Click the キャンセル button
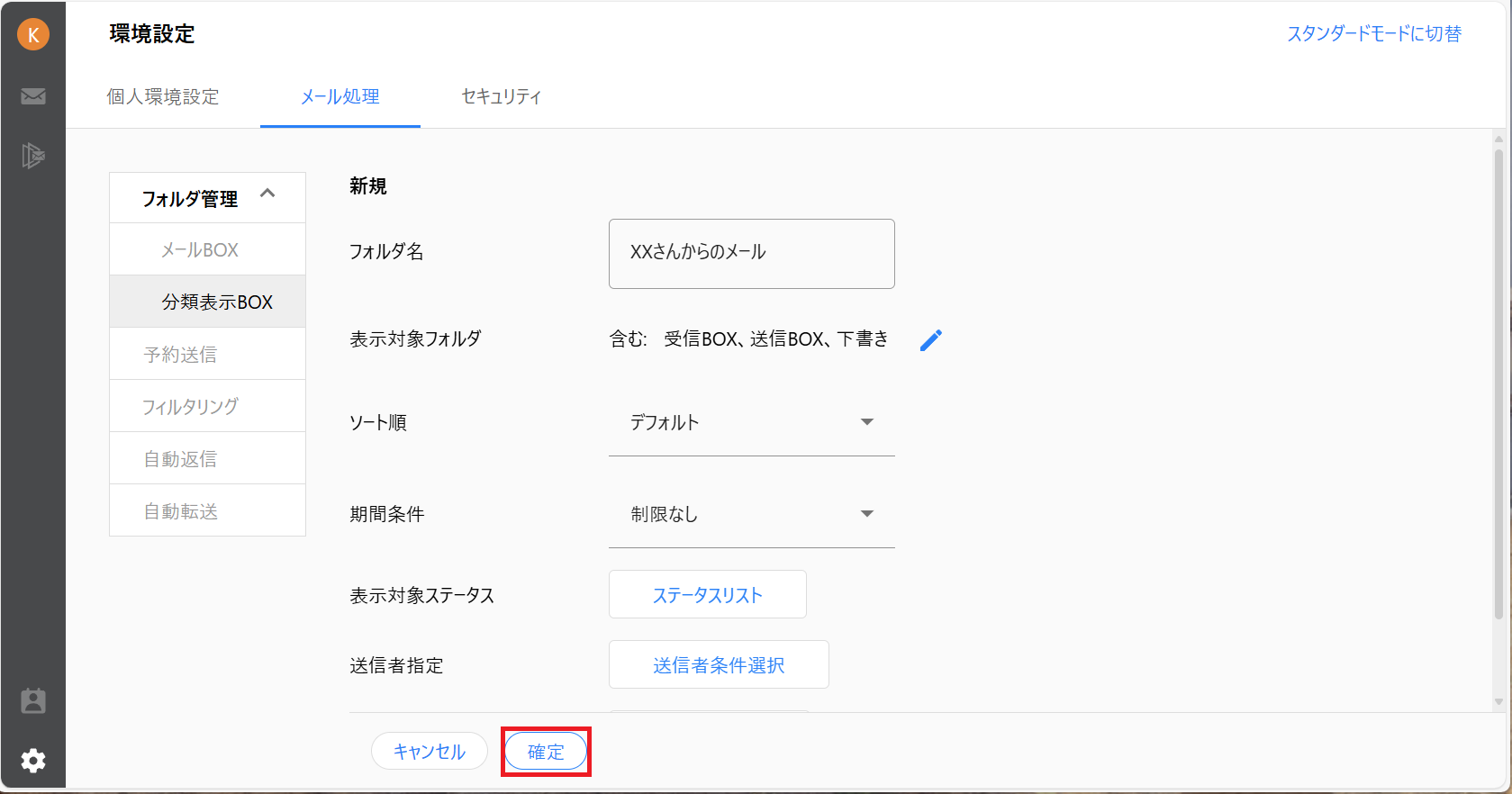The height and width of the screenshot is (794, 1512). 430,751
